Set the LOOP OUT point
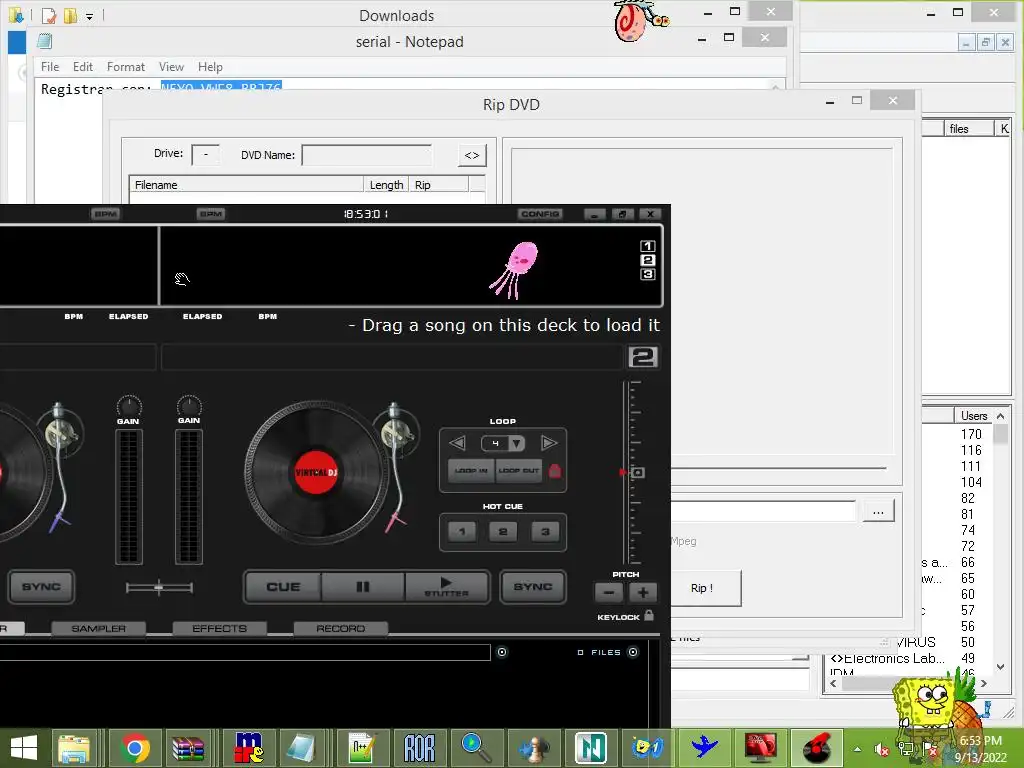This screenshot has width=1024, height=768. (519, 470)
